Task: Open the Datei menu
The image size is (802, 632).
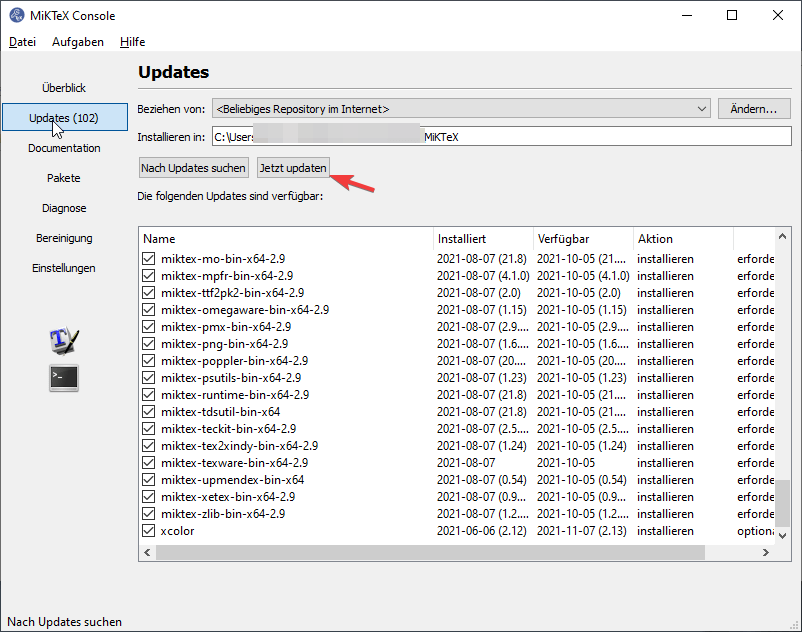Action: 22,42
